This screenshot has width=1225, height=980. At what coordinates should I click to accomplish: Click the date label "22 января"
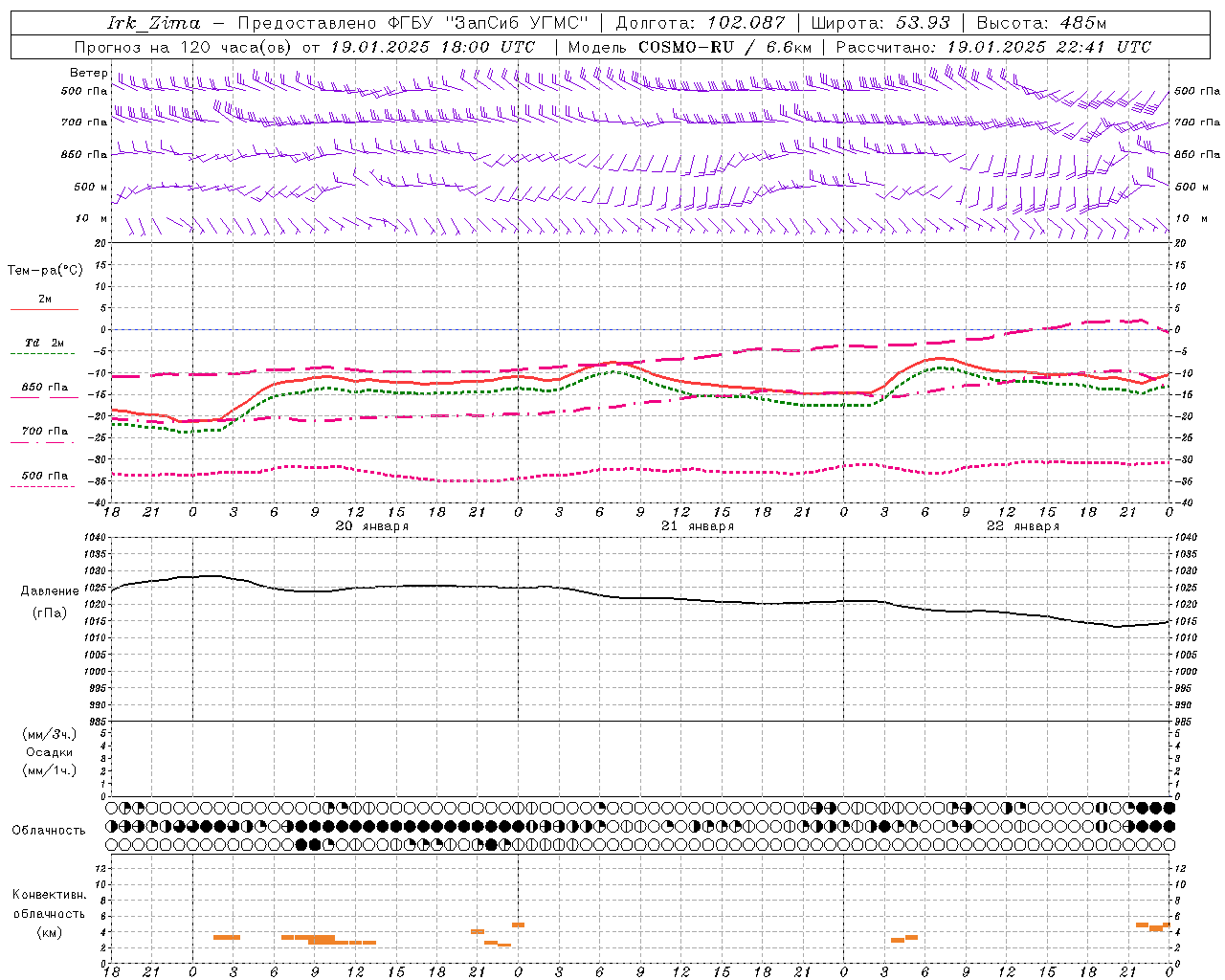click(x=1023, y=526)
